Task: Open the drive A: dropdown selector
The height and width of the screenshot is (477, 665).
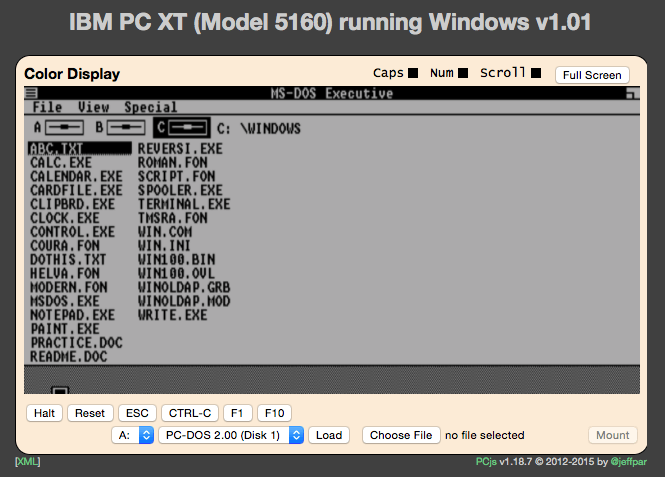Action: click(133, 435)
